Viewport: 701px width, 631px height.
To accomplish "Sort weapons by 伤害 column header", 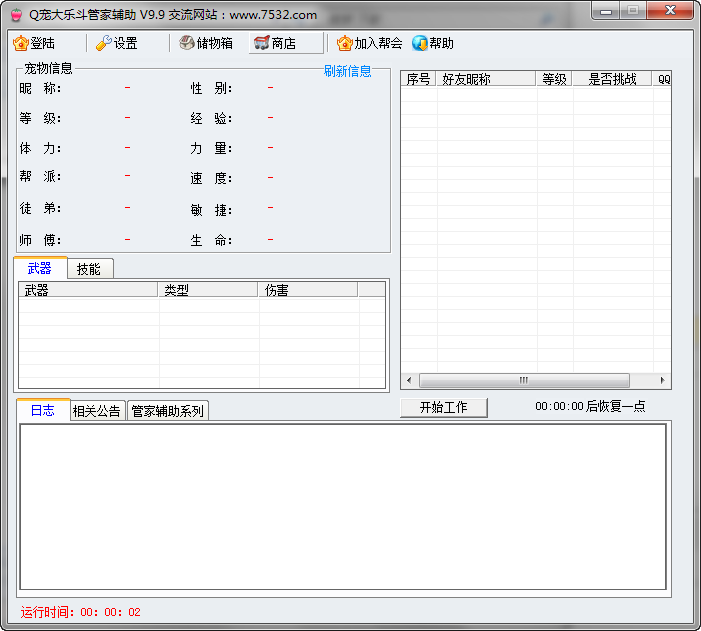I will (x=308, y=290).
